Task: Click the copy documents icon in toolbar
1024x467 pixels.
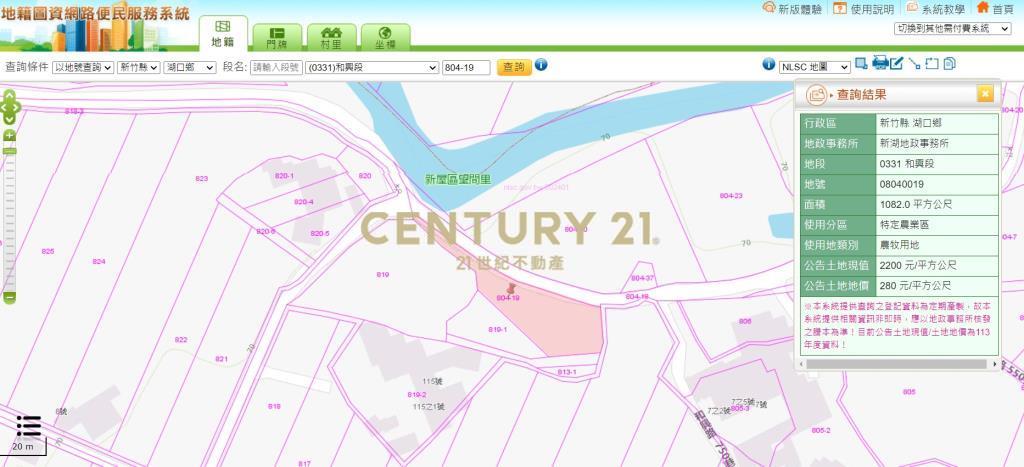Action: click(x=949, y=64)
